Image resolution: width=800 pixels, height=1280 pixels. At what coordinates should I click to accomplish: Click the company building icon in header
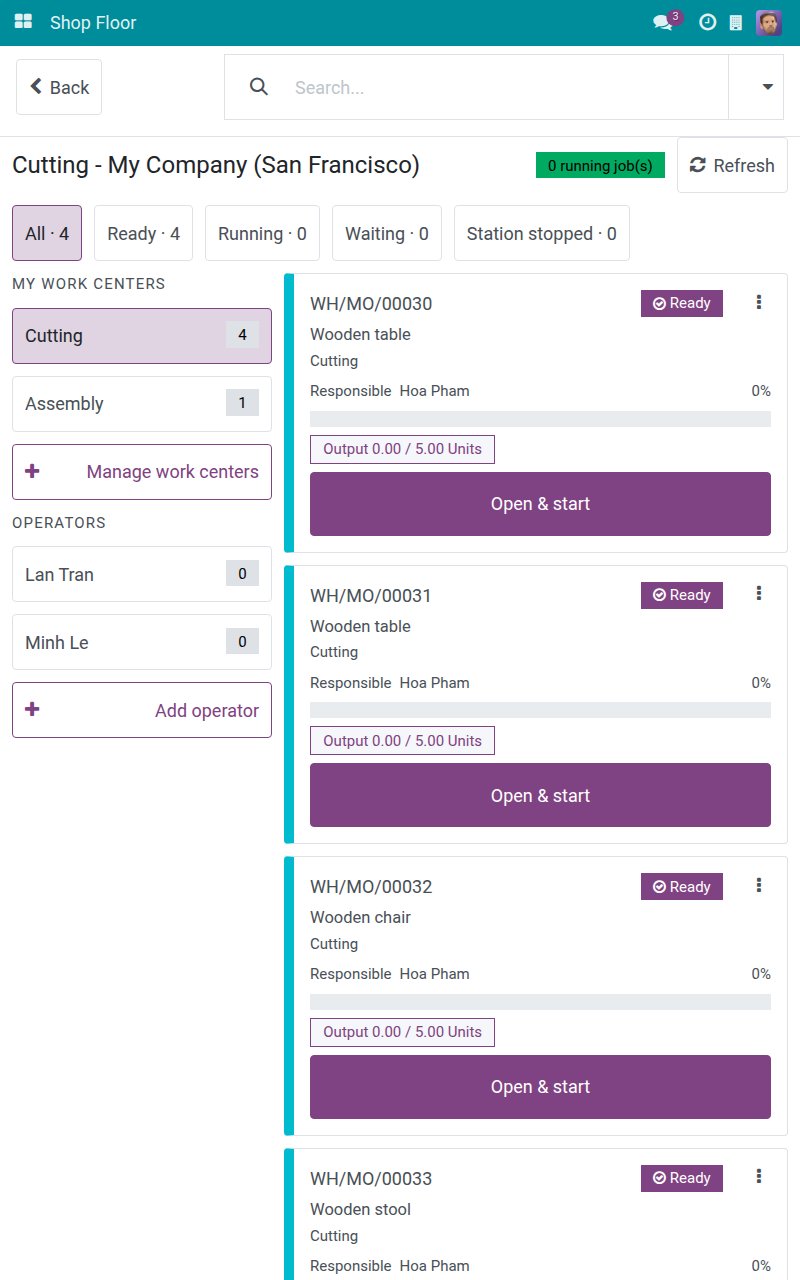click(736, 22)
